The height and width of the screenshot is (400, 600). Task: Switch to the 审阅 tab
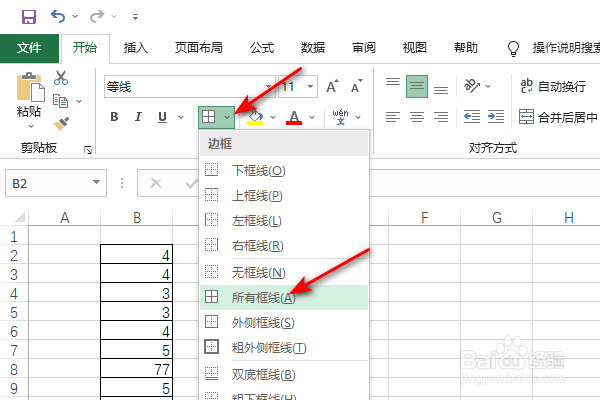click(x=364, y=48)
